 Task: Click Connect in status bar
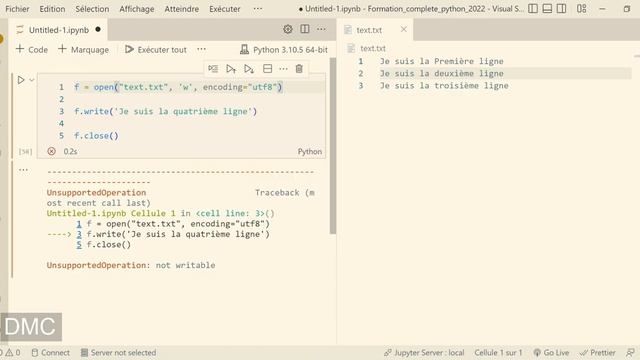[51, 353]
